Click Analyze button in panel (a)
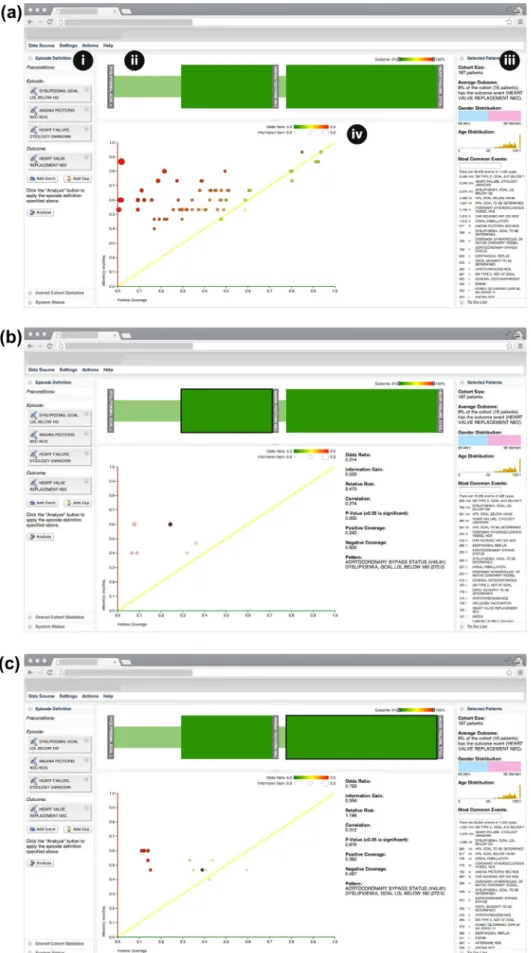This screenshot has height=953, width=531. point(41,212)
